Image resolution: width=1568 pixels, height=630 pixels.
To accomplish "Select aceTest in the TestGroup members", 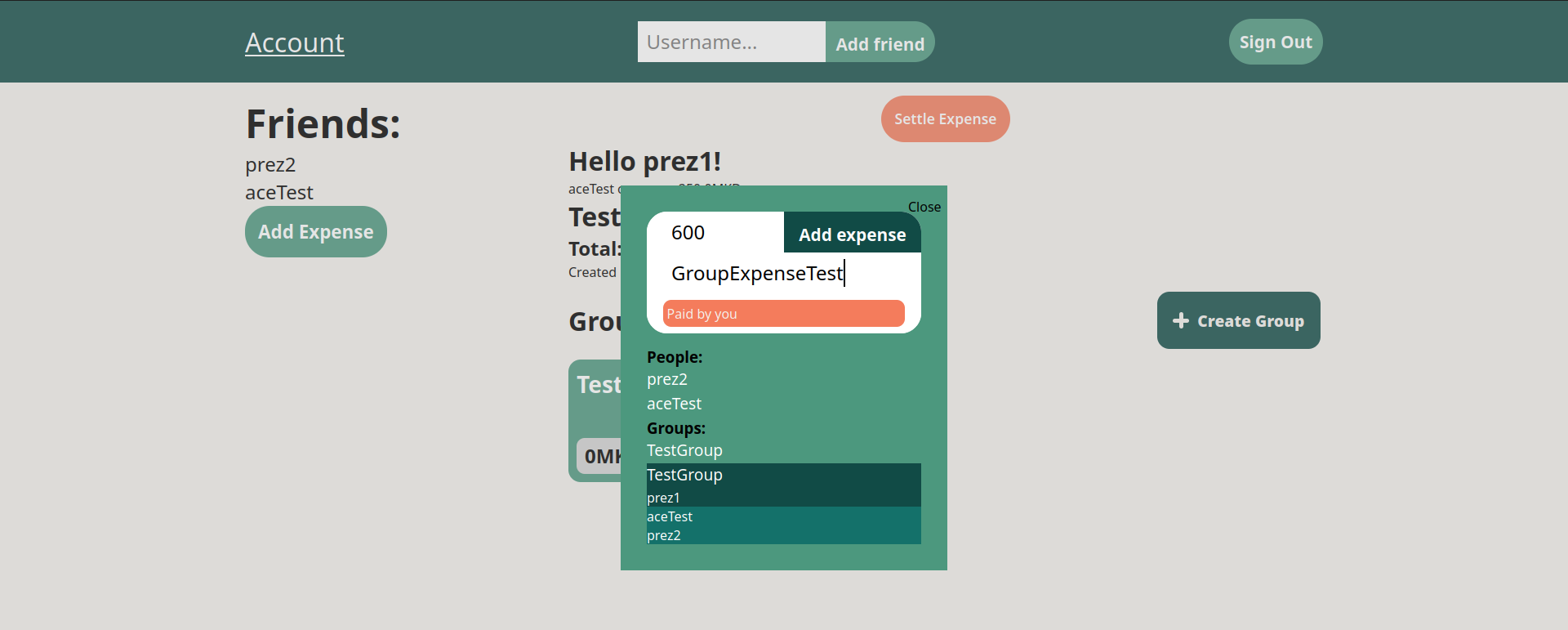I will [670, 516].
